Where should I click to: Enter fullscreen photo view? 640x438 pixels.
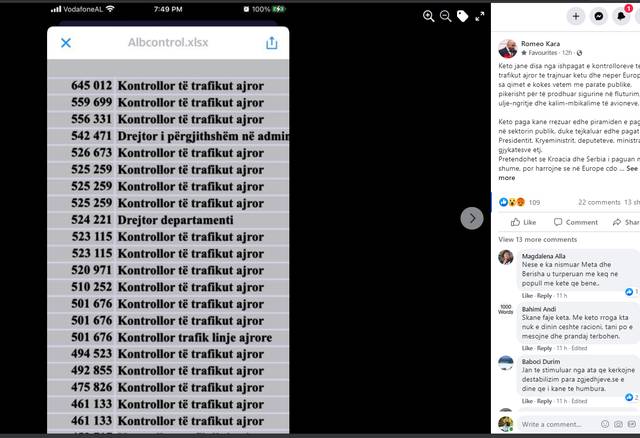(480, 16)
